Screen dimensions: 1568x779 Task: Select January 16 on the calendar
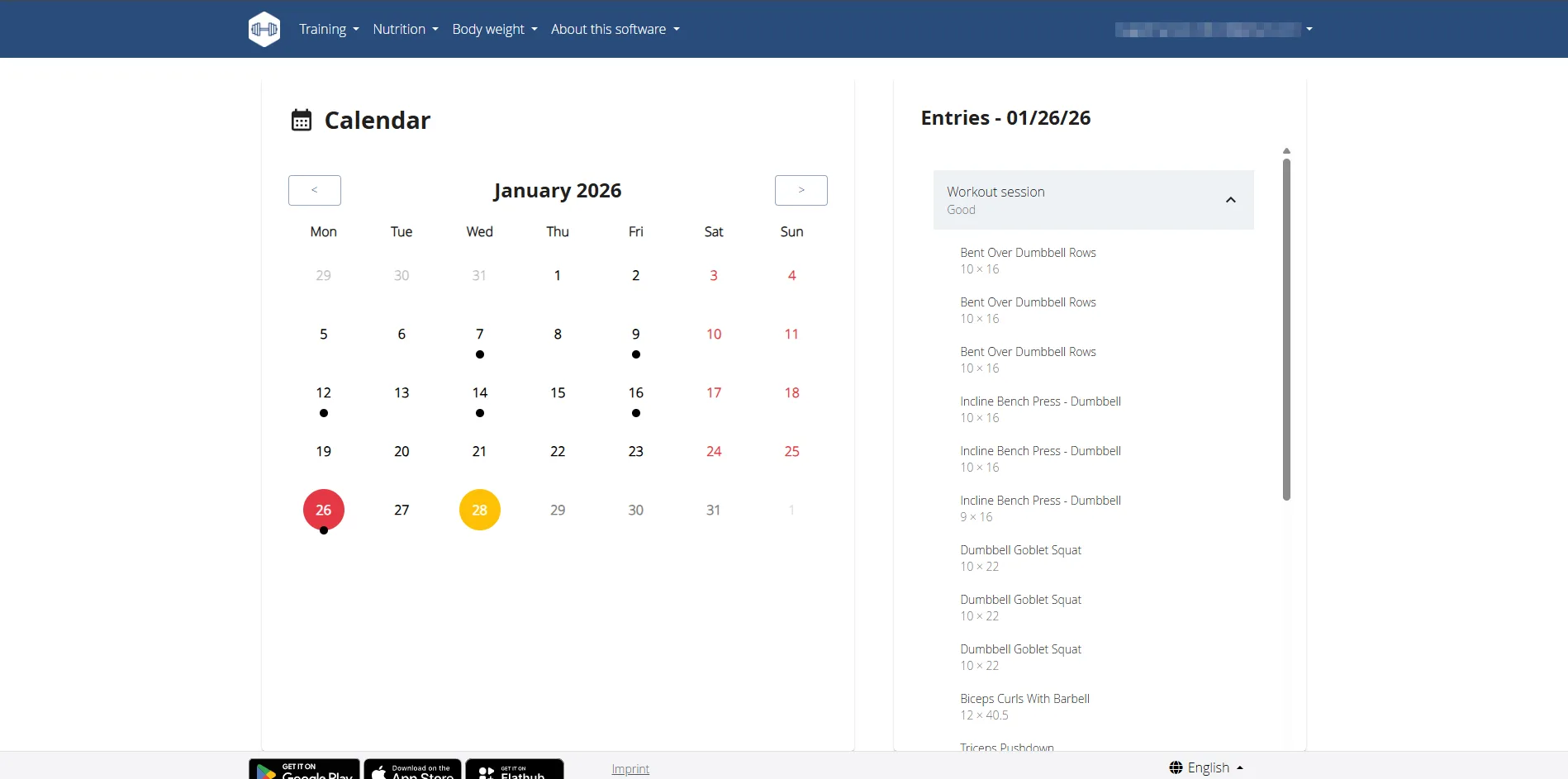(636, 392)
